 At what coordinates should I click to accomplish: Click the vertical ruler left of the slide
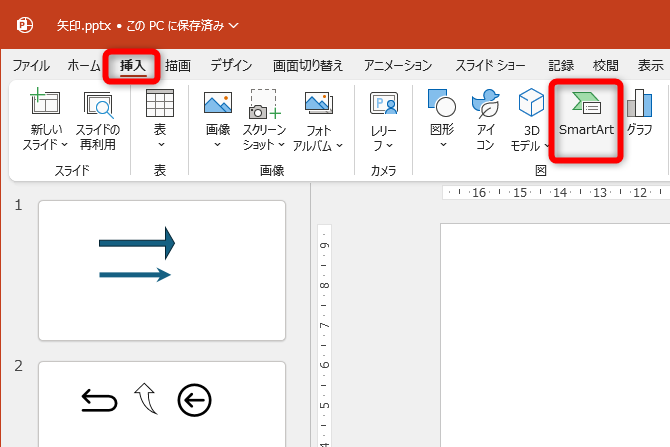click(x=324, y=335)
